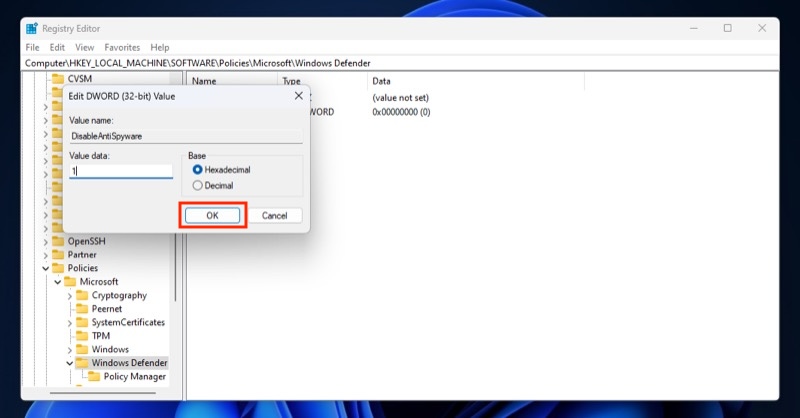The width and height of the screenshot is (800, 418).
Task: Select the TPM key label
Action: pos(101,336)
